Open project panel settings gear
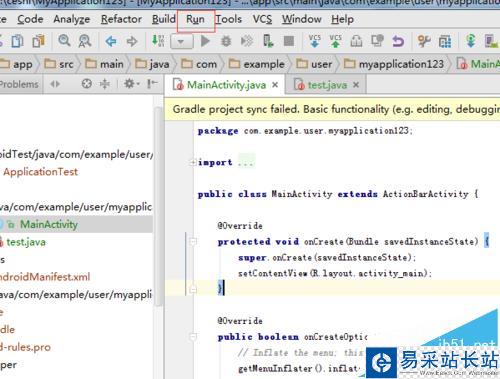 point(131,84)
